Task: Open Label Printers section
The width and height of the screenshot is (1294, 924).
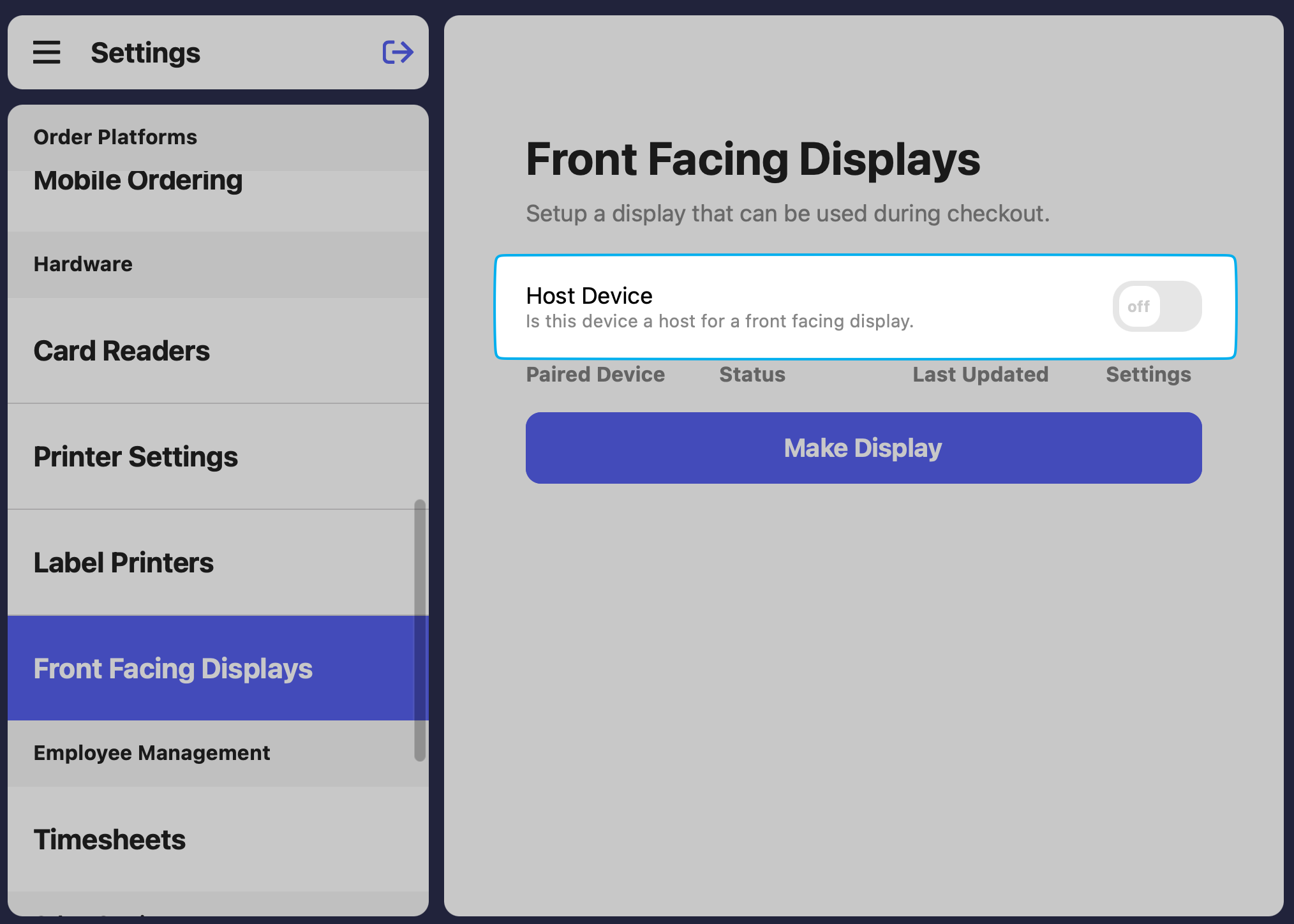Action: [x=123, y=563]
